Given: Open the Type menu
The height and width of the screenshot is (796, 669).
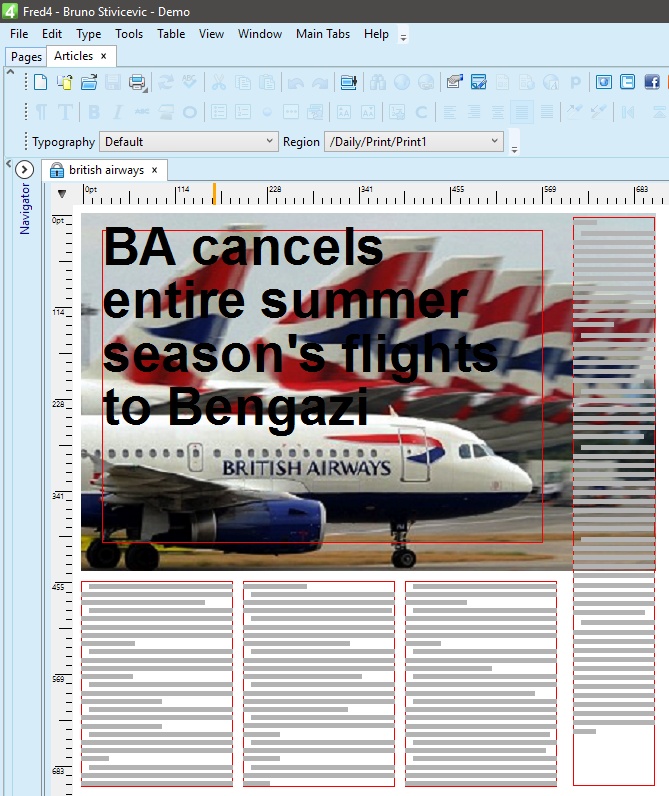Looking at the screenshot, I should point(88,34).
